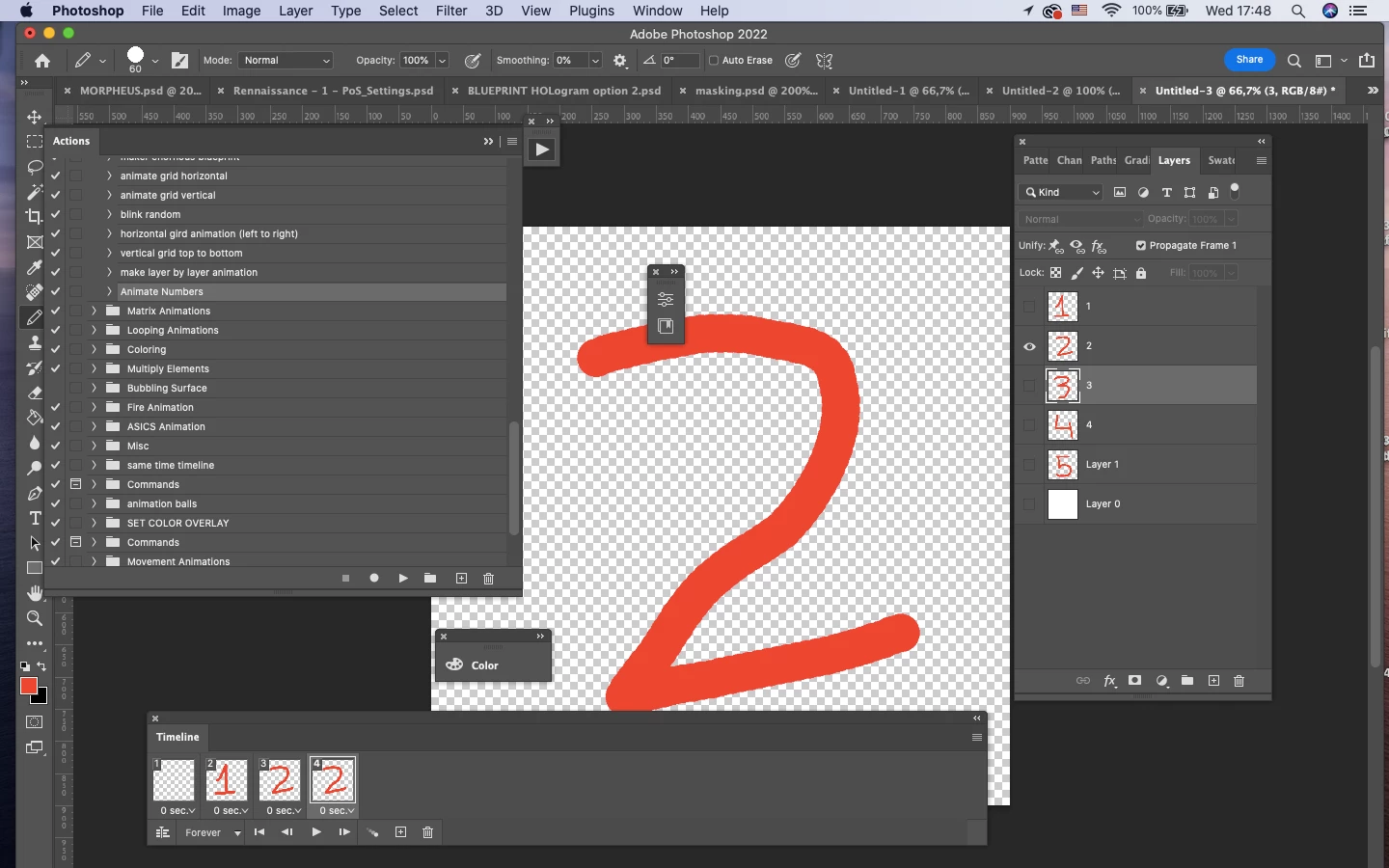Select the Eyedropper tool
The image size is (1389, 868).
click(x=35, y=267)
